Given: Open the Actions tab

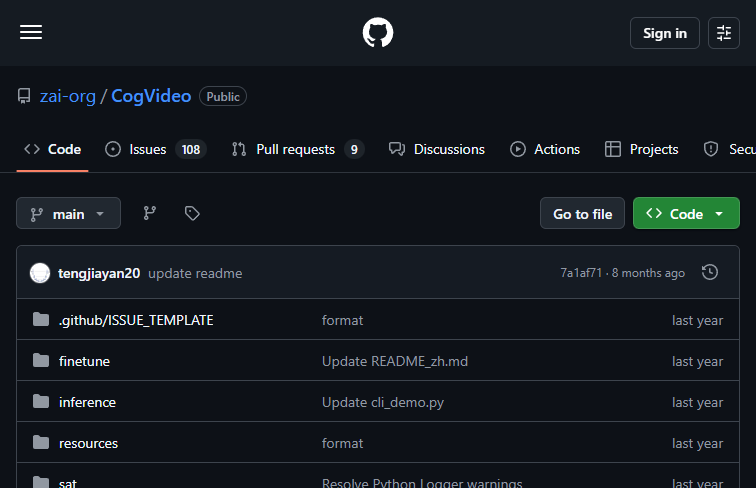Looking at the screenshot, I should click(x=545, y=149).
